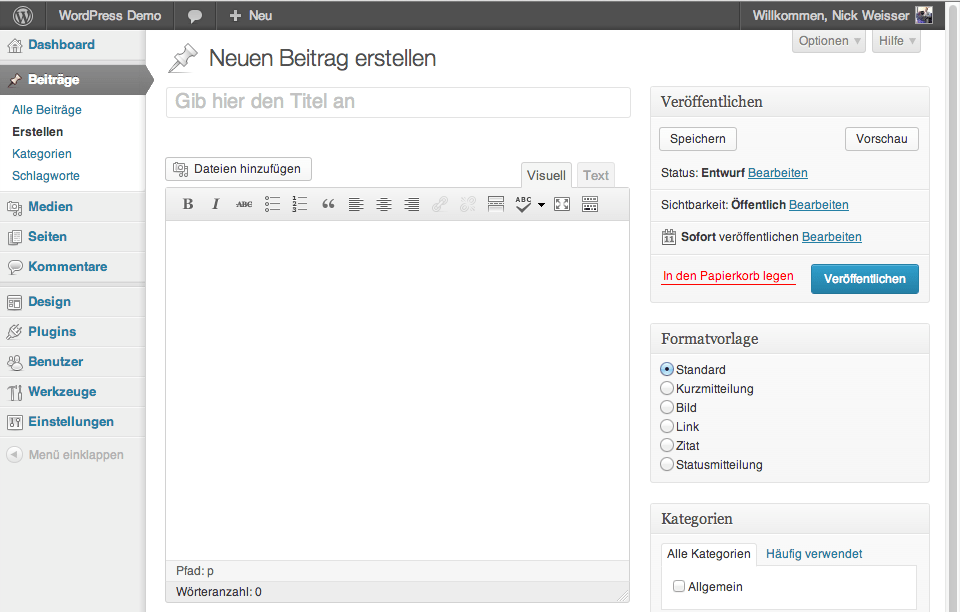Click the post title input field
960x612 pixels.
pyautogui.click(x=398, y=102)
